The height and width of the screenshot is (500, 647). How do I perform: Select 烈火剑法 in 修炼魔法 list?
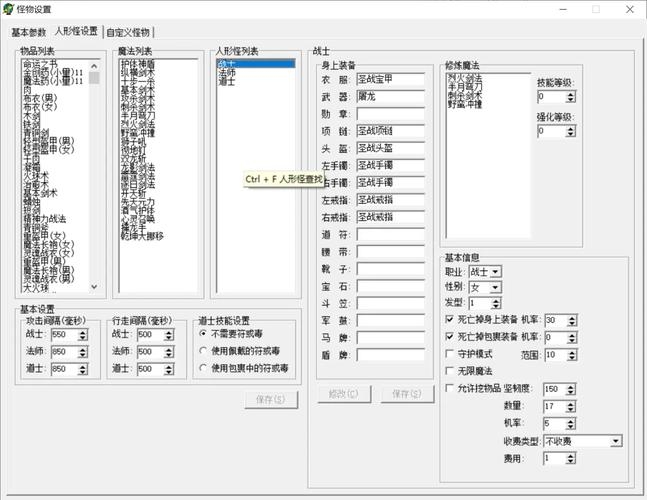(x=465, y=78)
